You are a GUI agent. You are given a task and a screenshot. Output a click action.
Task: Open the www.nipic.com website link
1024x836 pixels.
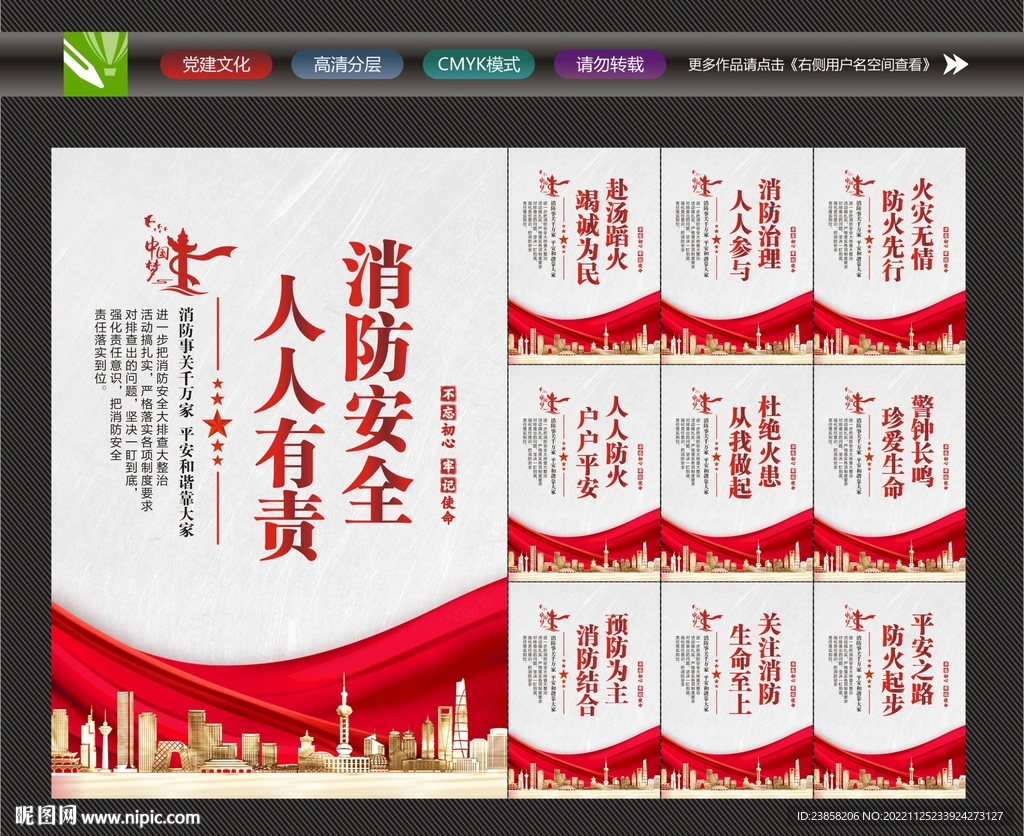[140, 817]
